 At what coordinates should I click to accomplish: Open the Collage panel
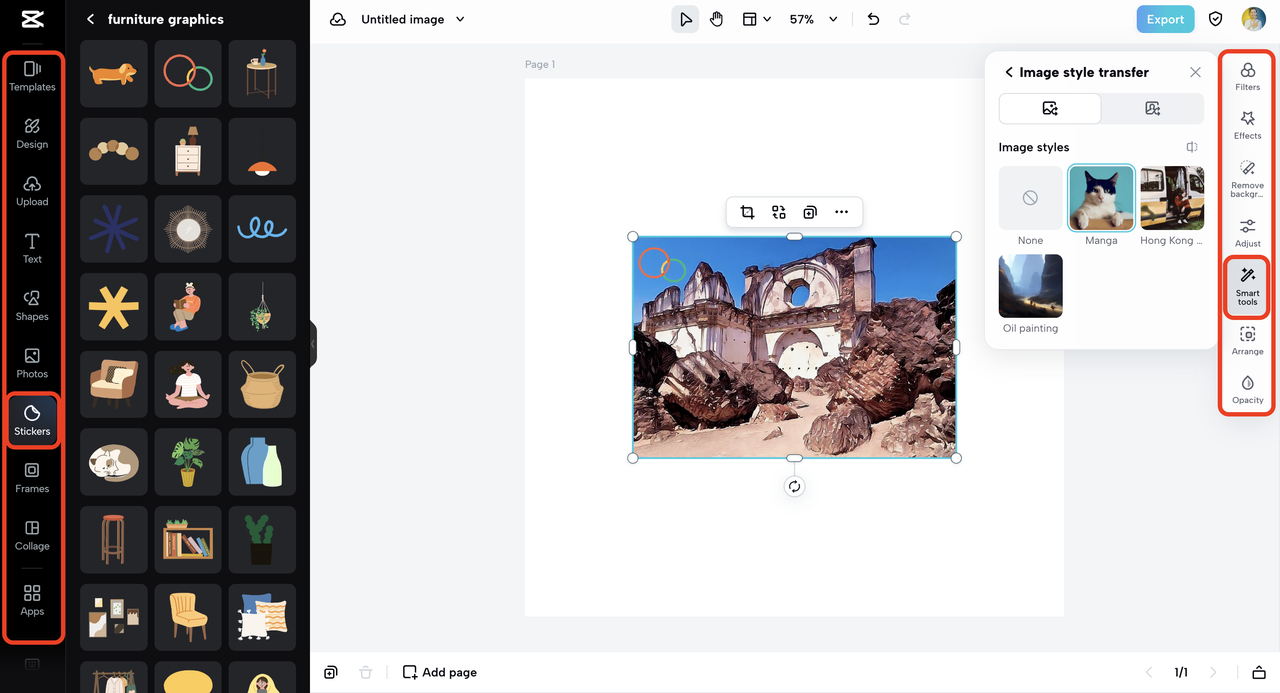(x=32, y=535)
